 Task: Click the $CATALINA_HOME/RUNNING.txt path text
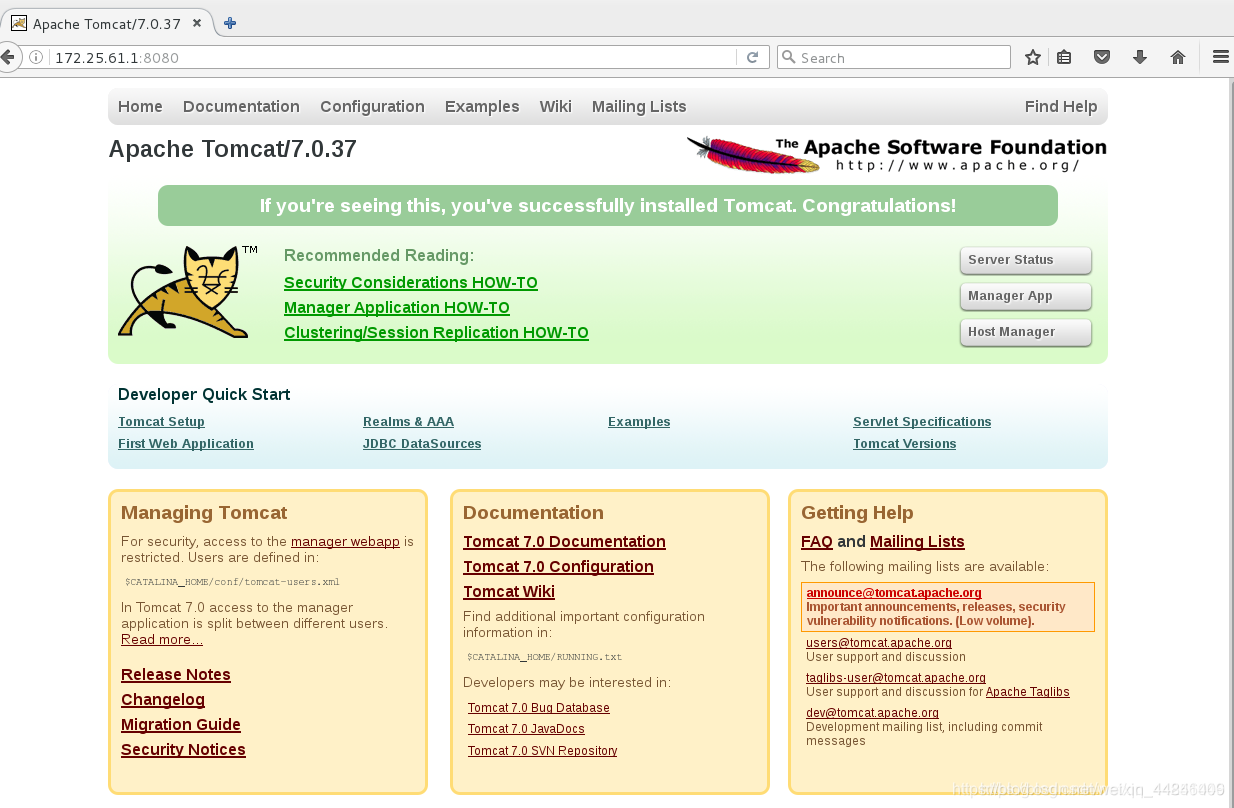tap(544, 657)
